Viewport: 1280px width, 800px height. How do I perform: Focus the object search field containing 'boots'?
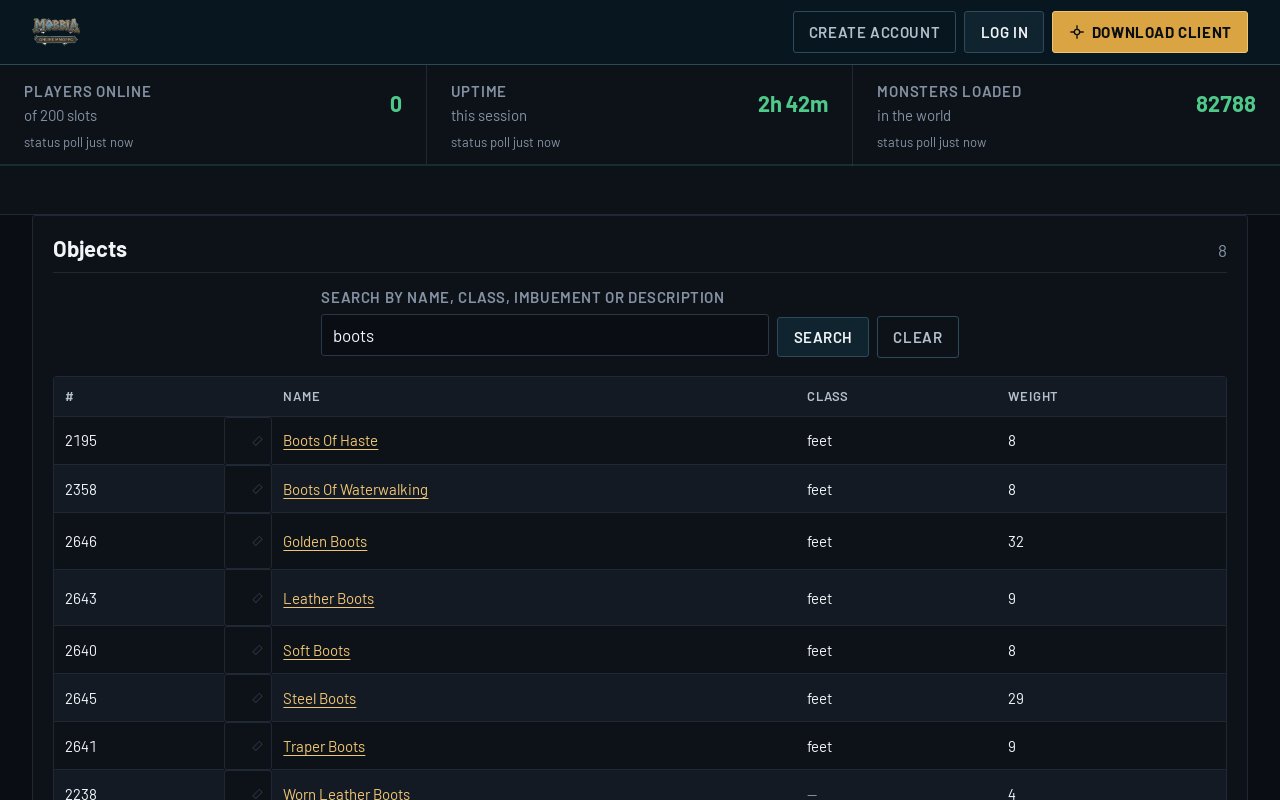545,335
